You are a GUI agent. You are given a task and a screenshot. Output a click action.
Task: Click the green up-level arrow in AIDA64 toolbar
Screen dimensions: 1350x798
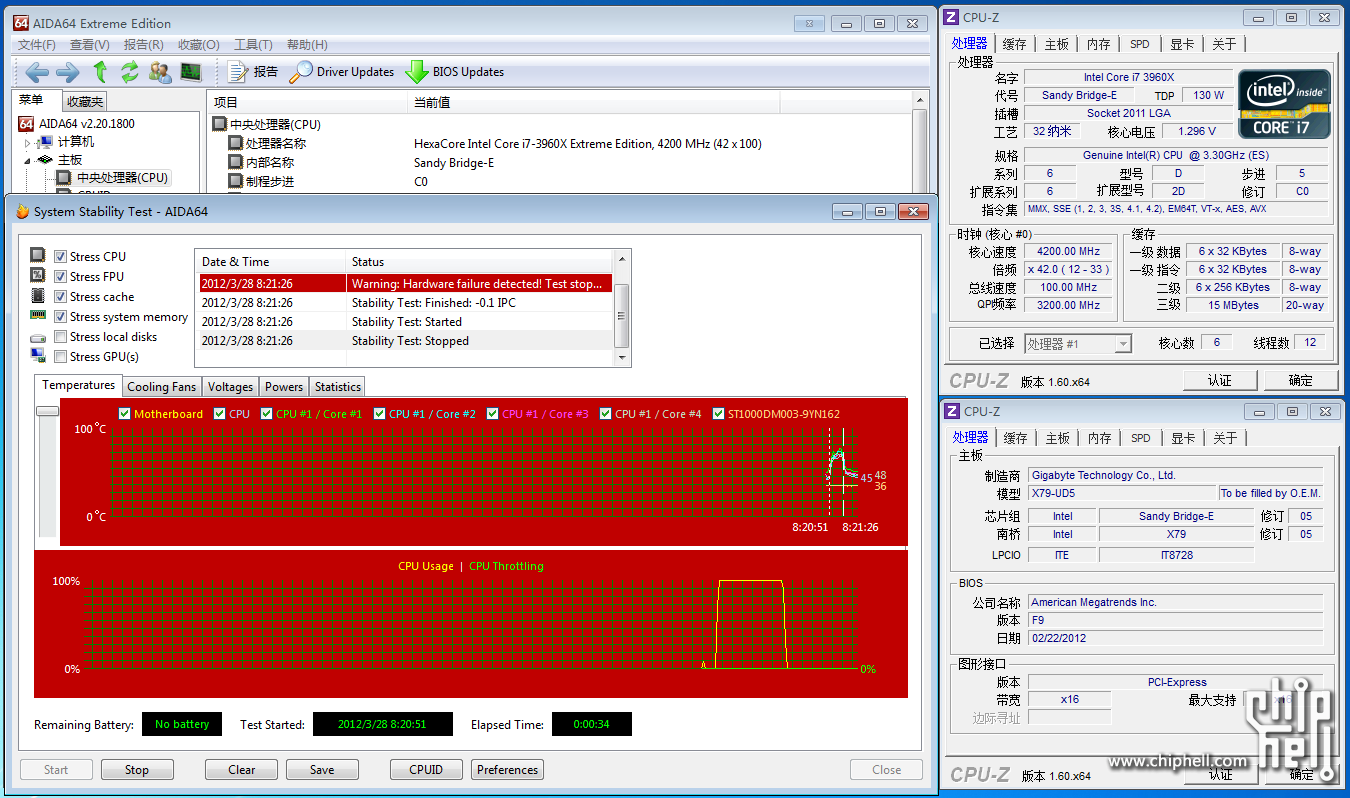click(x=100, y=72)
